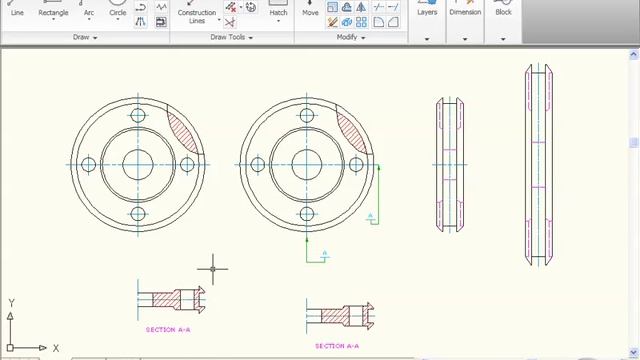This screenshot has width=640, height=360.
Task: Expand the Layers panel arrow
Action: coord(427,39)
